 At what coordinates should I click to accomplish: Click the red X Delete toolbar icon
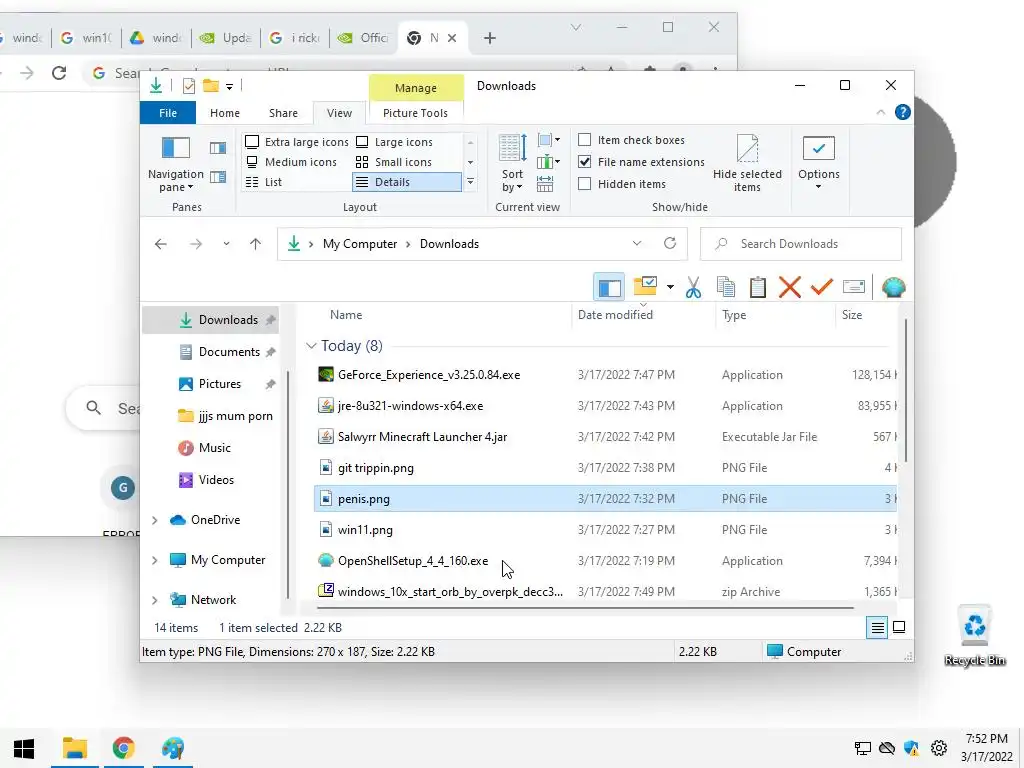point(790,287)
